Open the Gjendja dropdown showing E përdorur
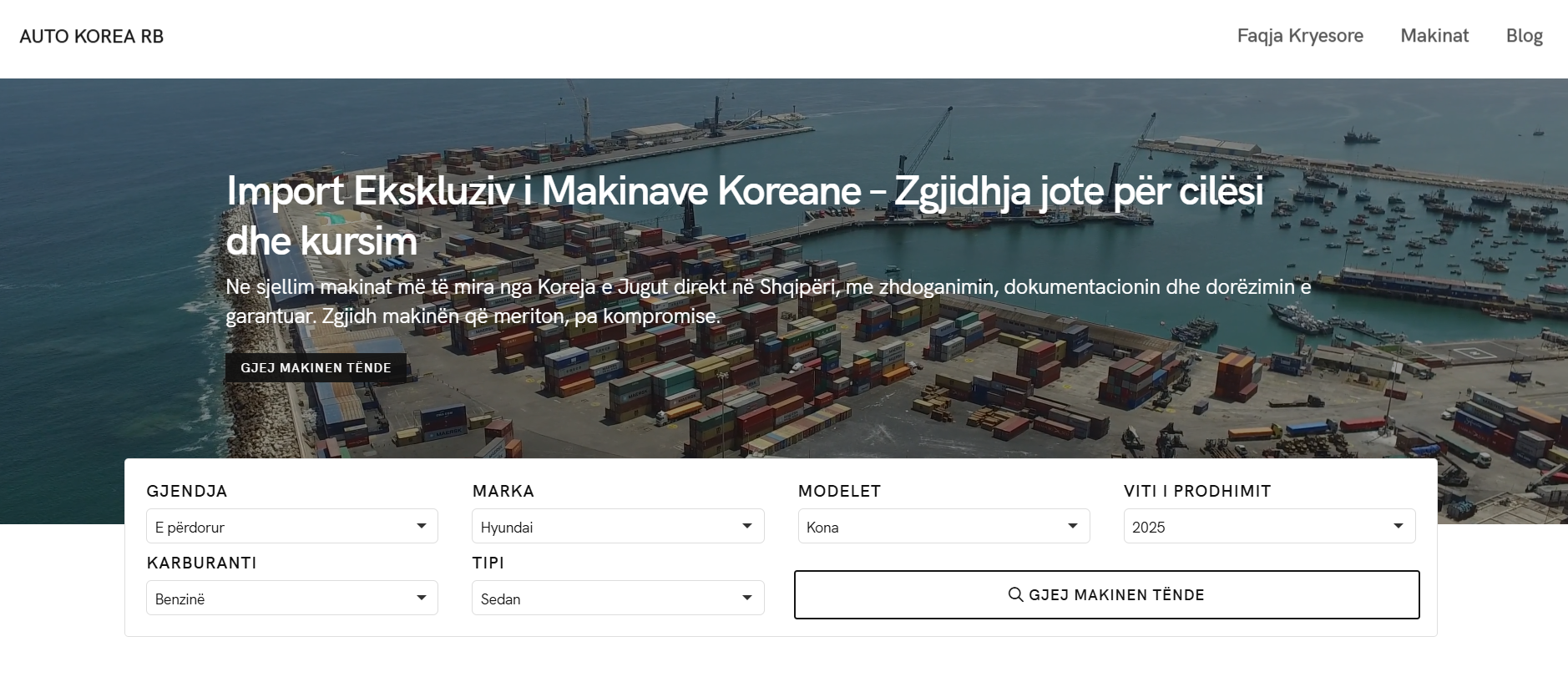This screenshot has height=682, width=1568. coord(292,526)
